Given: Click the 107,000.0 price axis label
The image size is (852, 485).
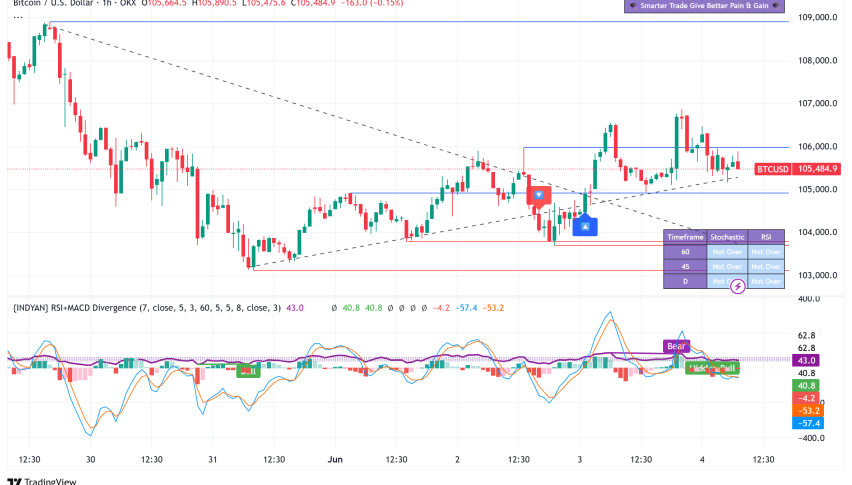Looking at the screenshot, I should [817, 103].
